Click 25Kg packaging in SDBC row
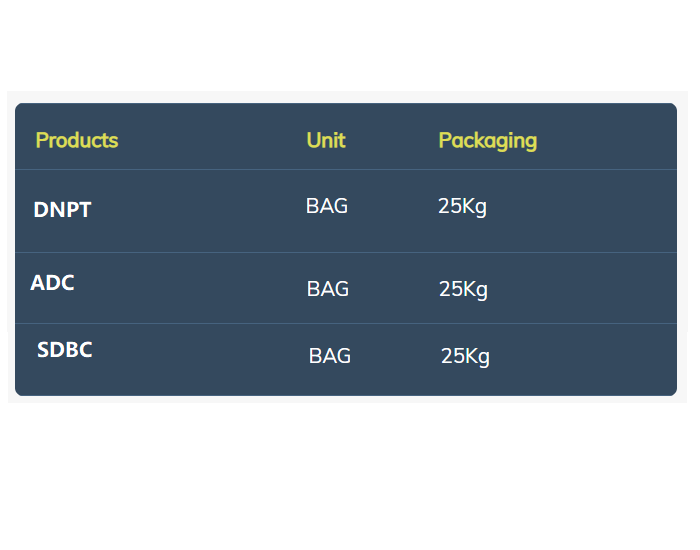Viewport: 700px width, 550px height. point(465,357)
